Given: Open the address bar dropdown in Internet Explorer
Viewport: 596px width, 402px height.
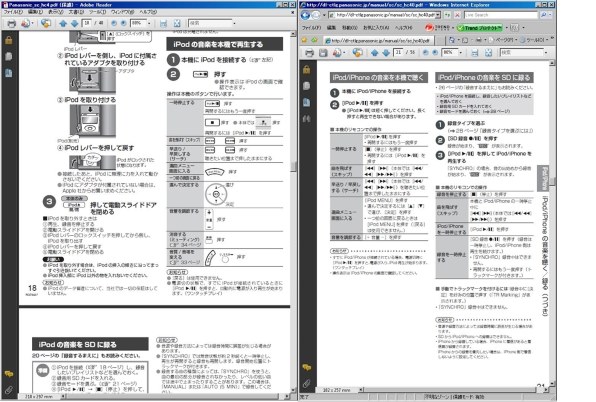Looking at the screenshot, I should (x=438, y=15).
